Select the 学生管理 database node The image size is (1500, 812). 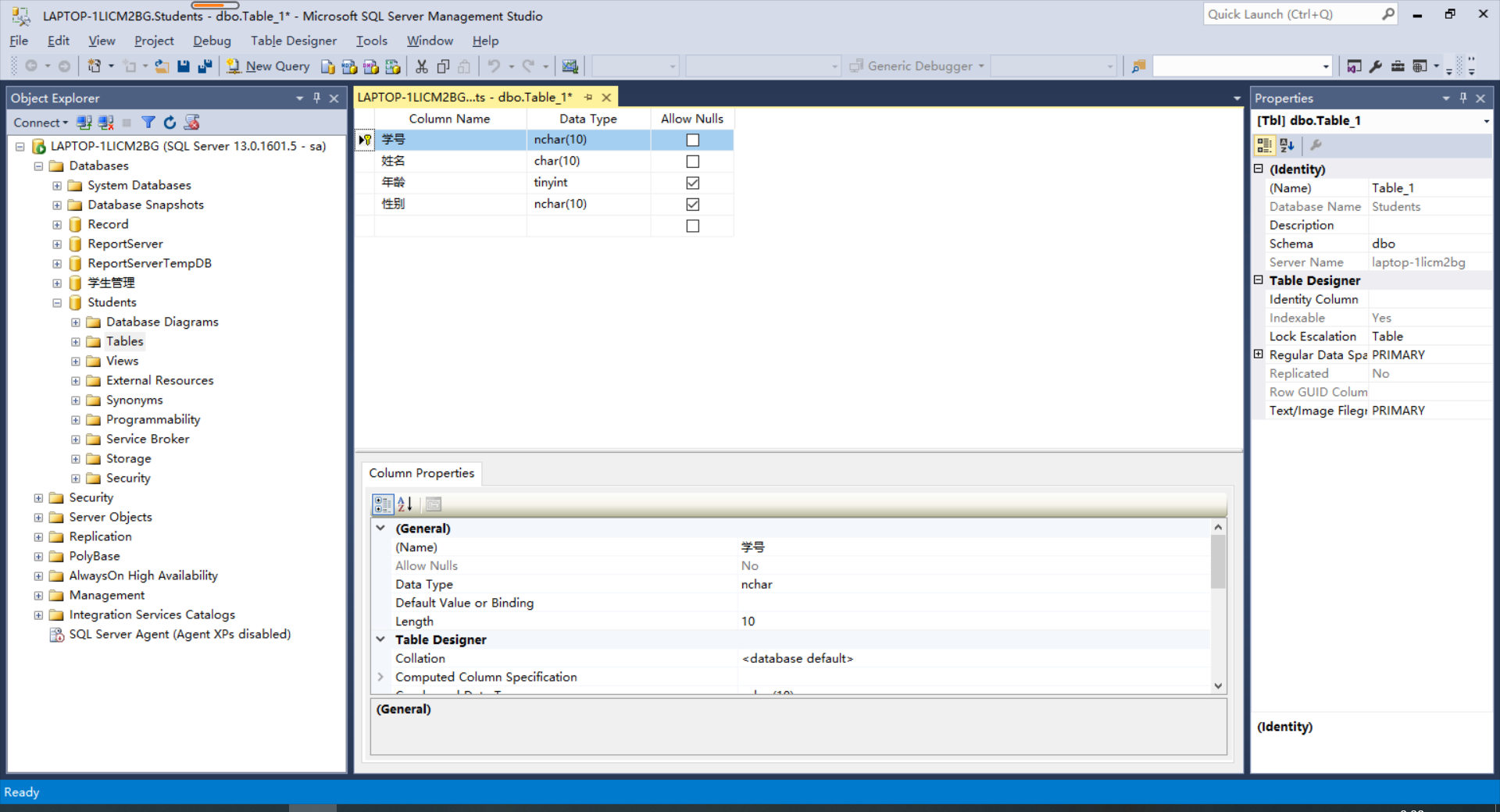[x=111, y=283]
